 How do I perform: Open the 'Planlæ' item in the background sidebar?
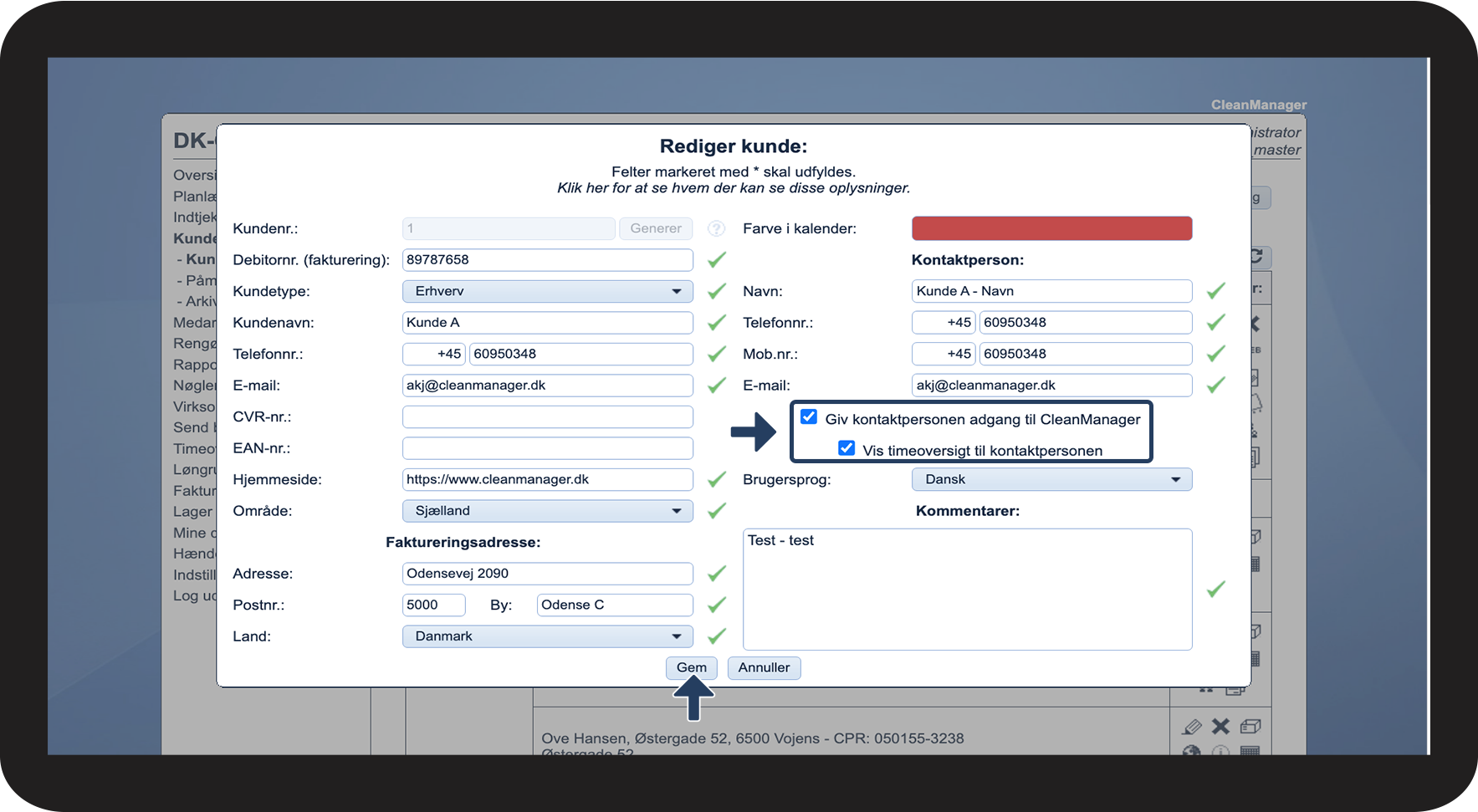[194, 197]
